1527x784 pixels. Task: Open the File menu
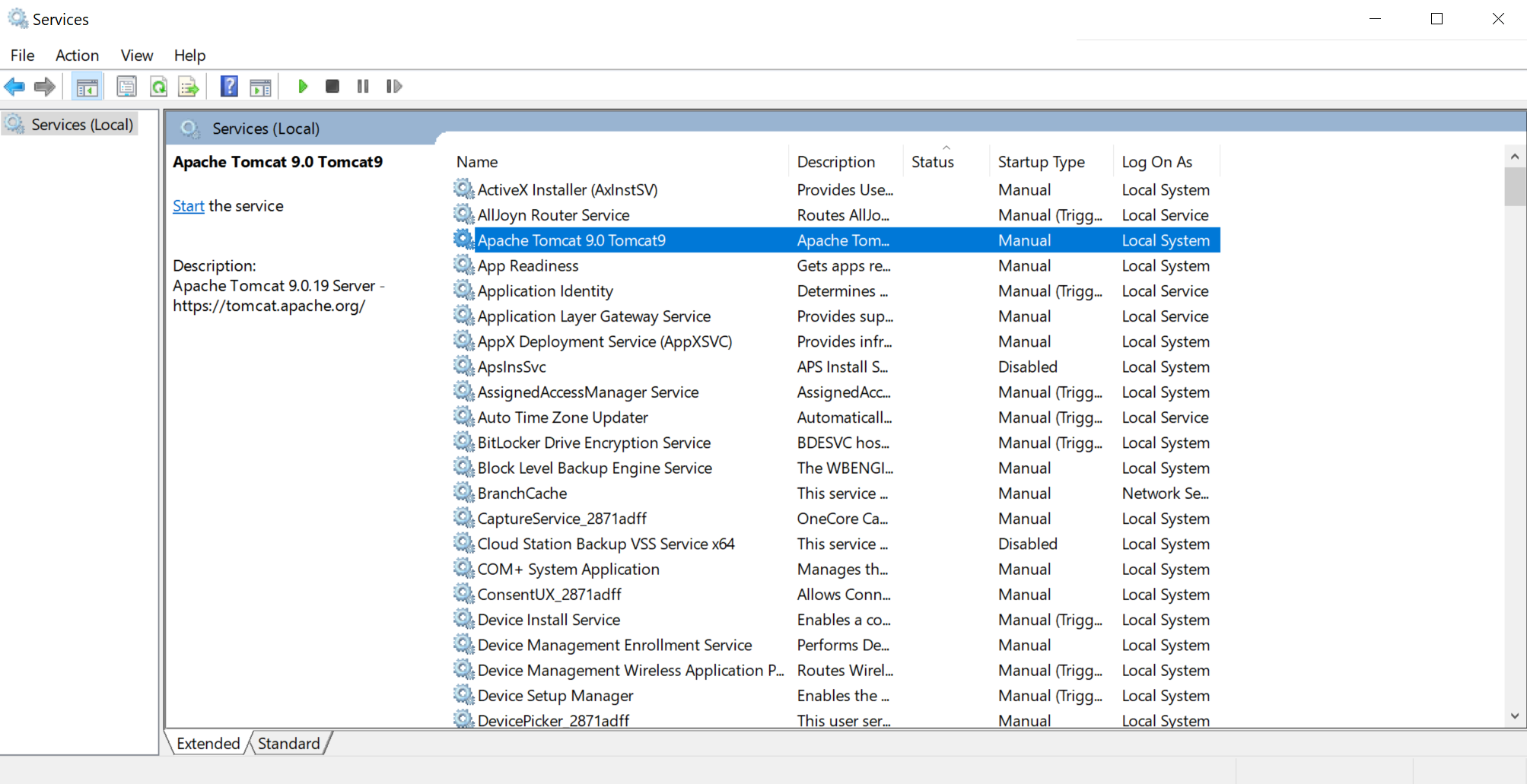(23, 56)
